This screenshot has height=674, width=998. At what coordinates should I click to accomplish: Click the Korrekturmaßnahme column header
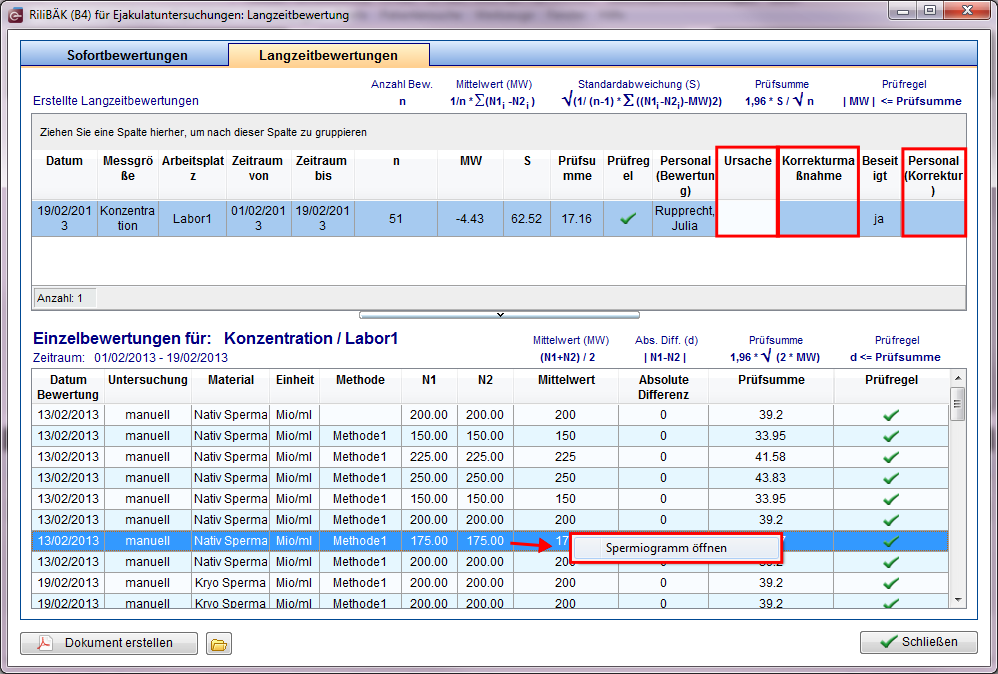pos(819,175)
